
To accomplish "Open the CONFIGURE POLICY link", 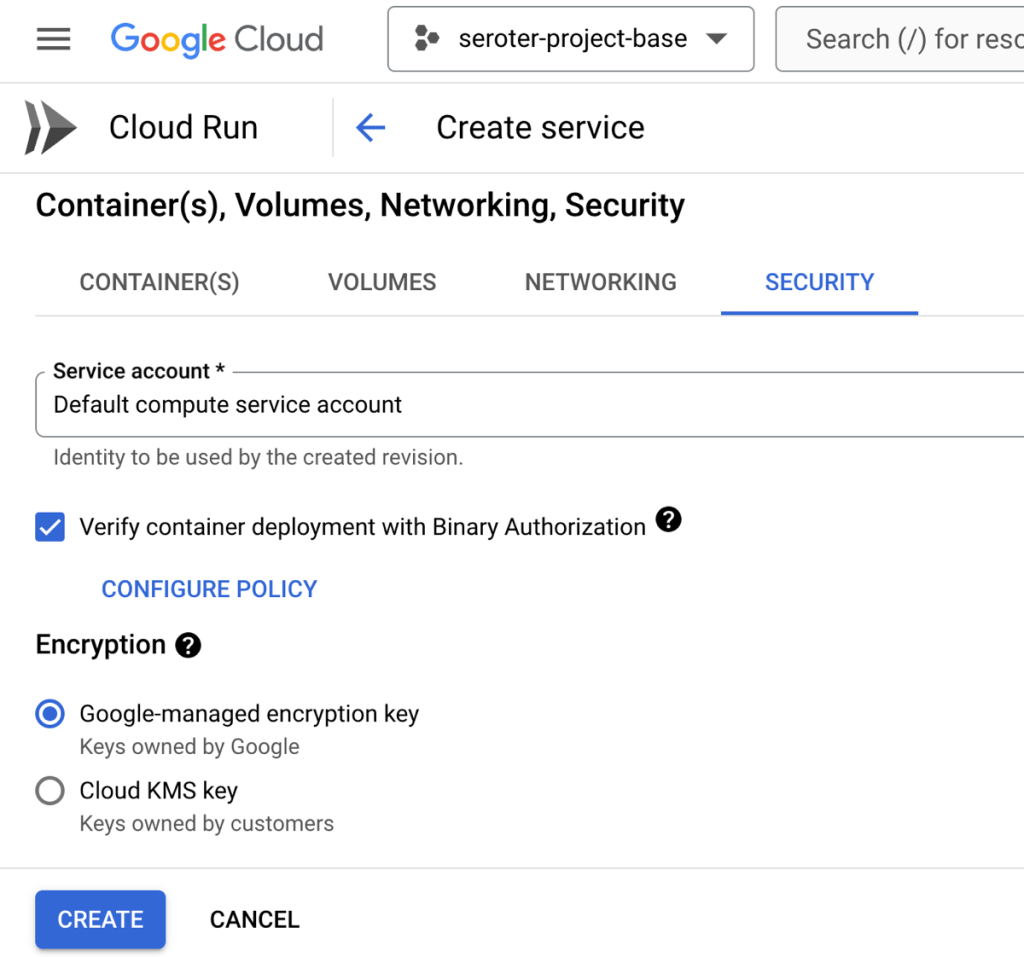I will point(209,589).
